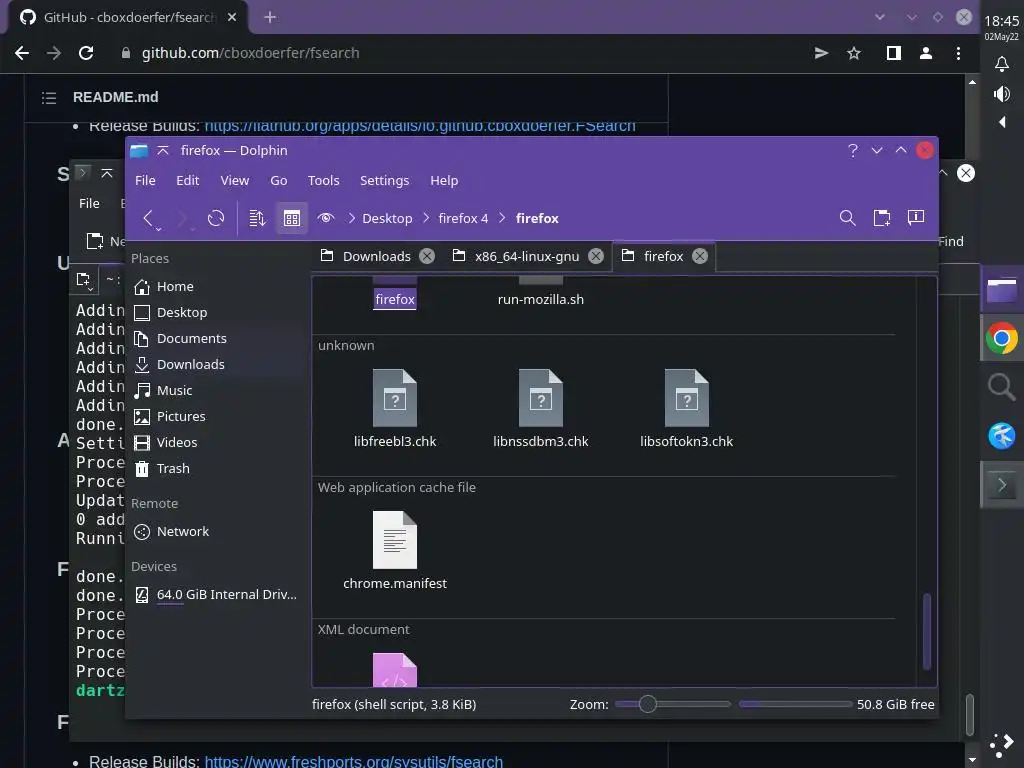Go back in the Chrome browser
Image resolution: width=1024 pixels, height=768 pixels.
(22, 53)
